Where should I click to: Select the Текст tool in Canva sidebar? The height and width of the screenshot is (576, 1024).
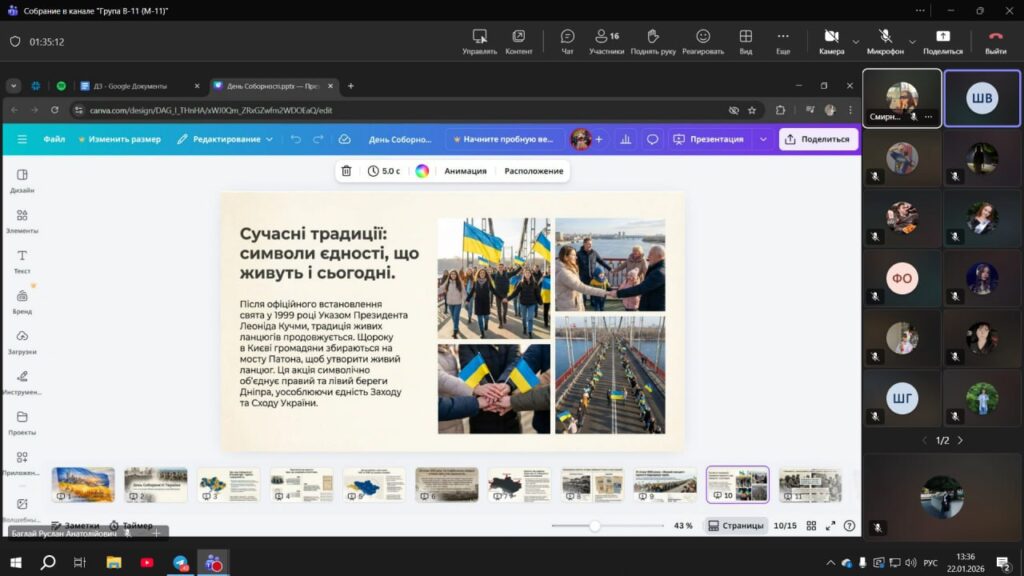coord(22,262)
